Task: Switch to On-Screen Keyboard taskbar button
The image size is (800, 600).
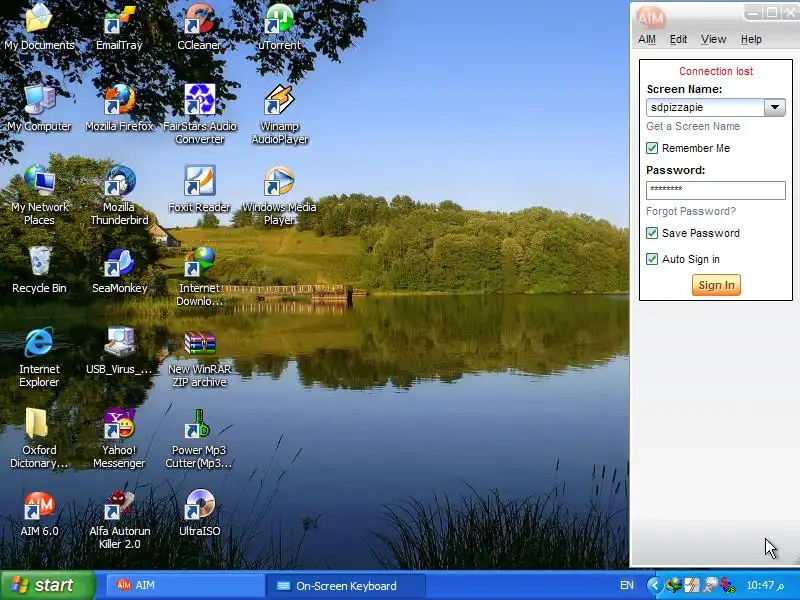Action: (345, 586)
